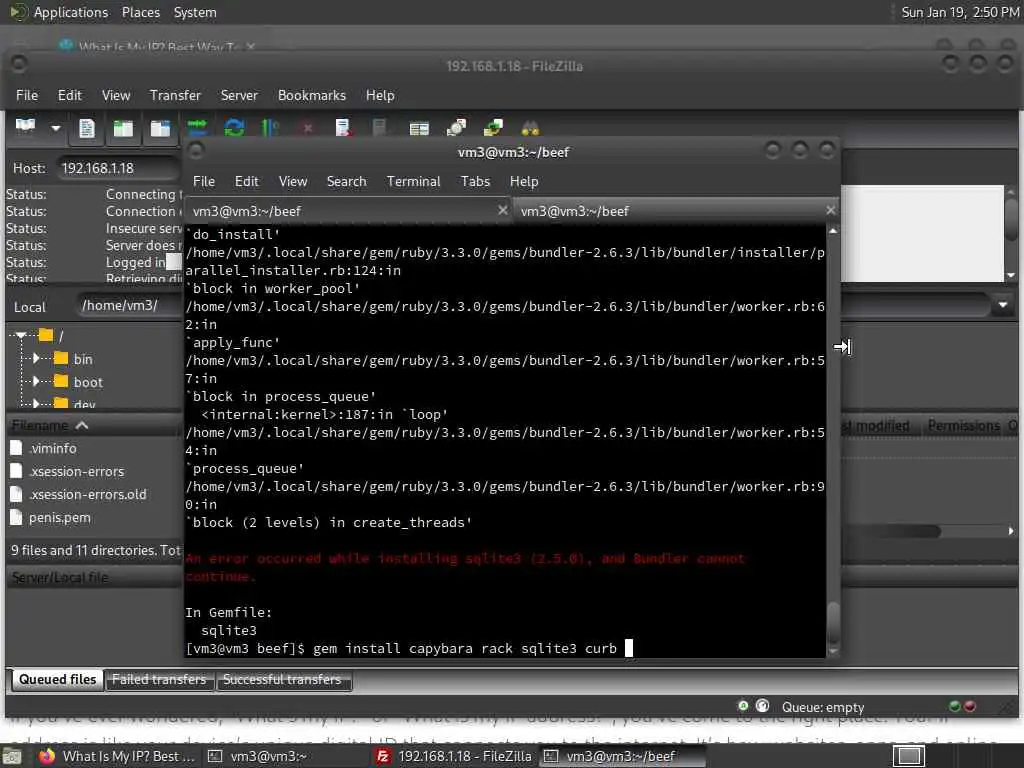Image resolution: width=1024 pixels, height=768 pixels.
Task: Toggle directory comparison icon
Action: point(456,128)
